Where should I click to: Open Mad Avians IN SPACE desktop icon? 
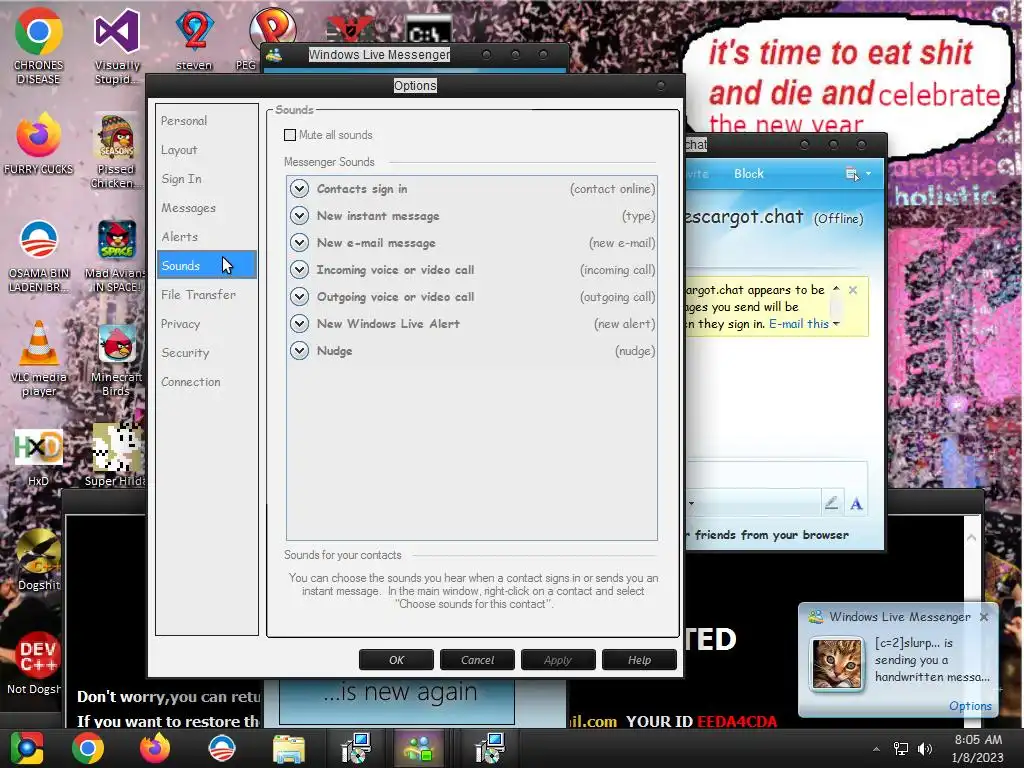(115, 256)
